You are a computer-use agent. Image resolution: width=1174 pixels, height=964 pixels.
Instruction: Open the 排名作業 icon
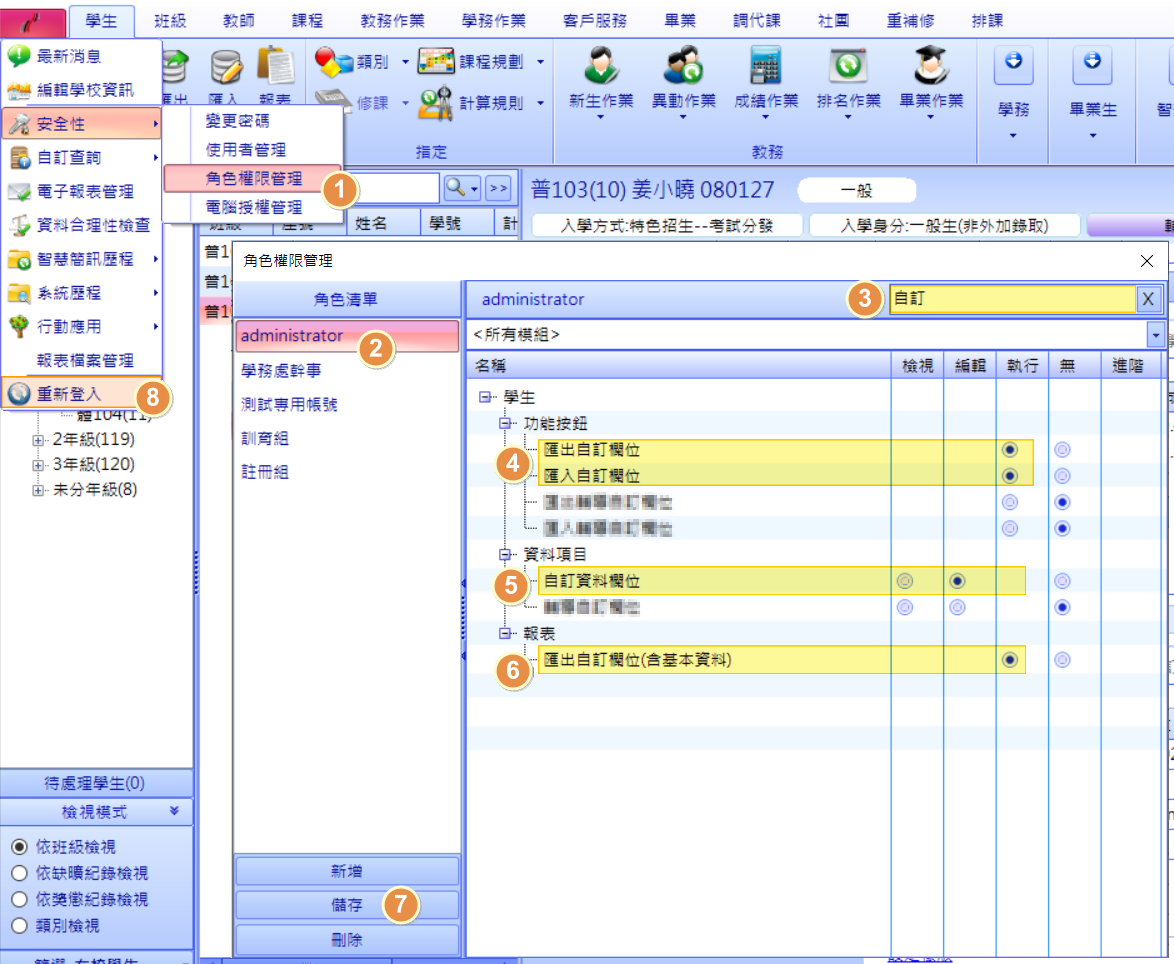[x=848, y=66]
